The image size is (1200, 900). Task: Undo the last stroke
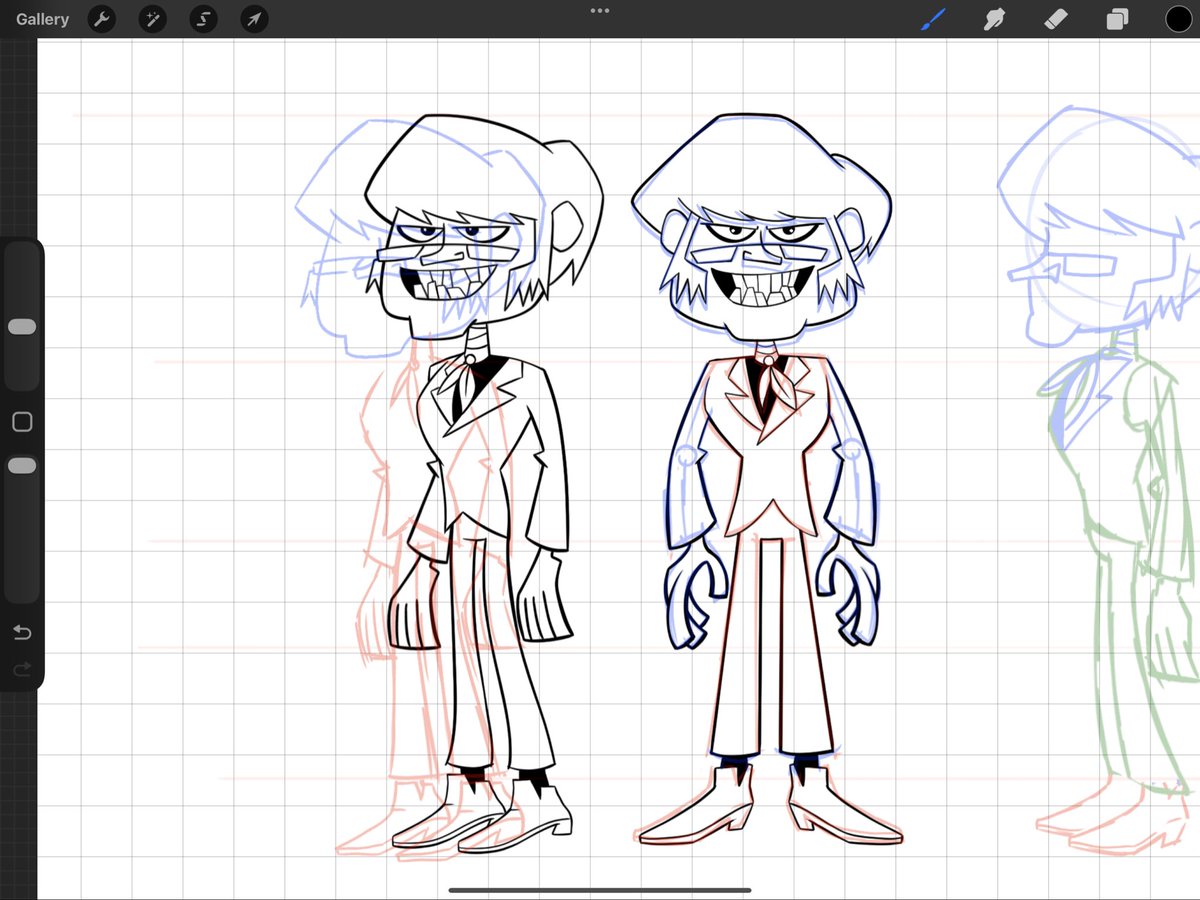(22, 632)
